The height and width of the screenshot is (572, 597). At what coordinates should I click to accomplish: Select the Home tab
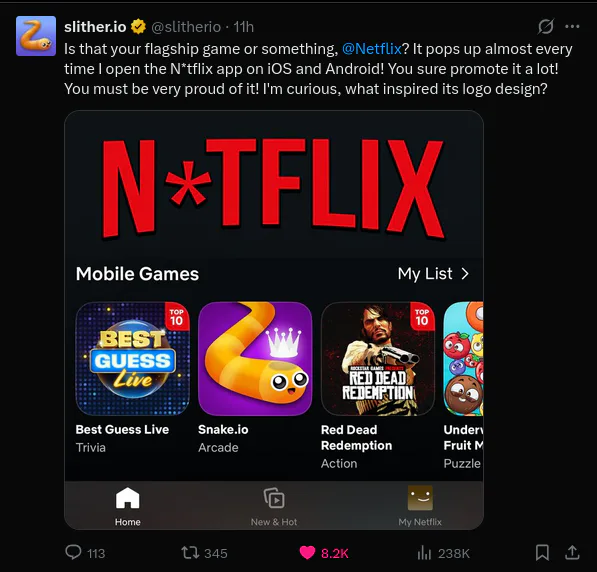(128, 506)
